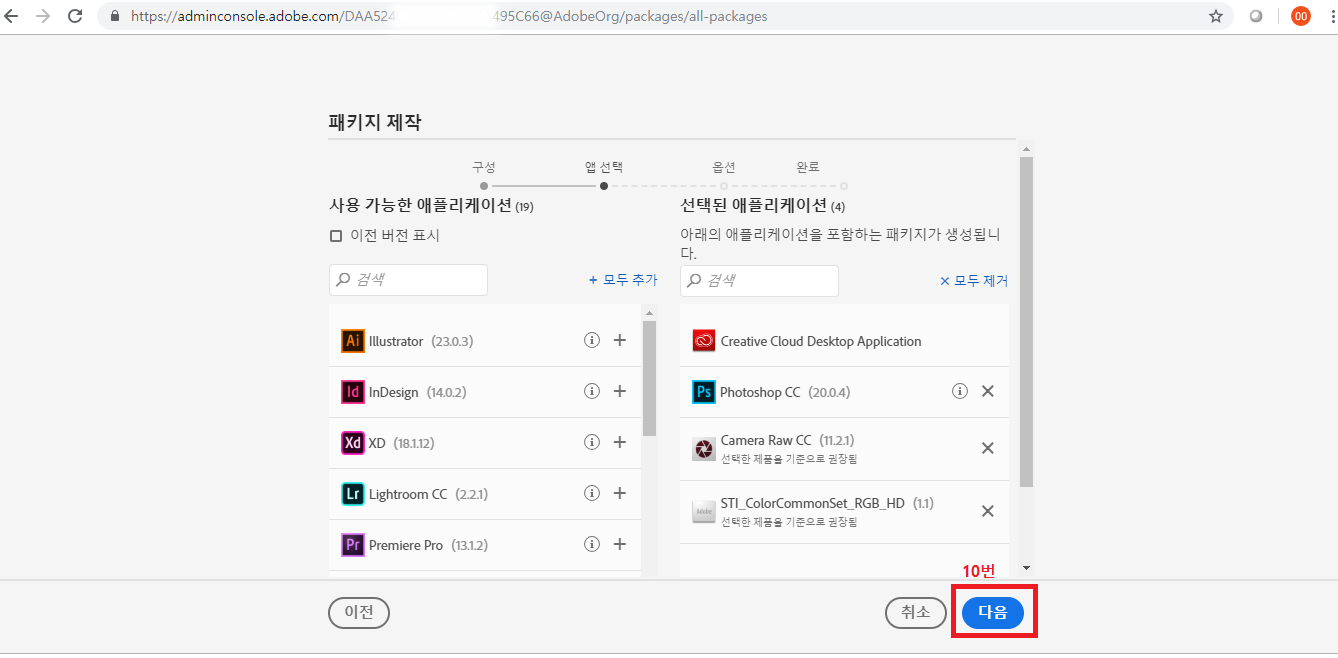Click the Premiere Pro (13.1.2) label
Screen dimensions: 1338x658
tap(427, 545)
